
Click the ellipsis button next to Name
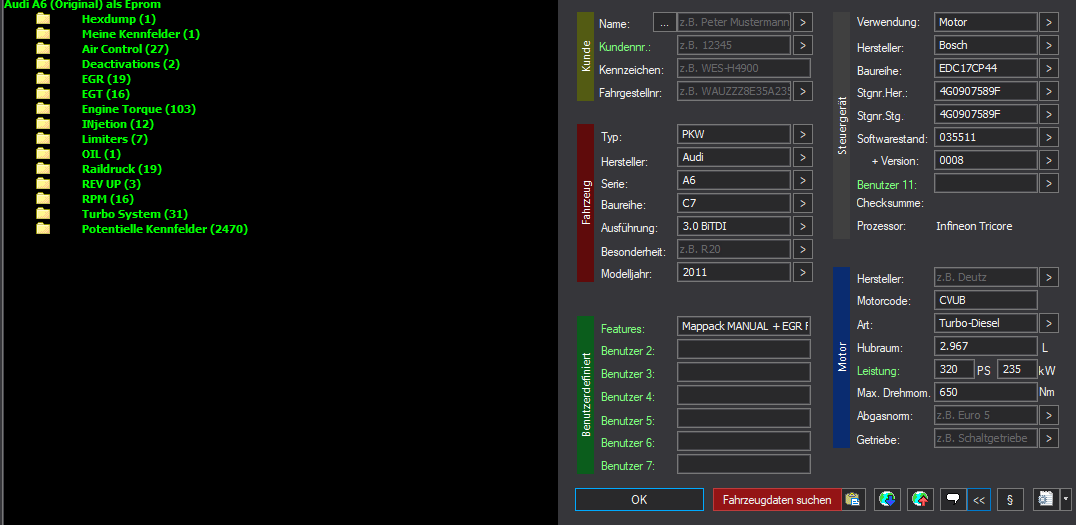[664, 22]
